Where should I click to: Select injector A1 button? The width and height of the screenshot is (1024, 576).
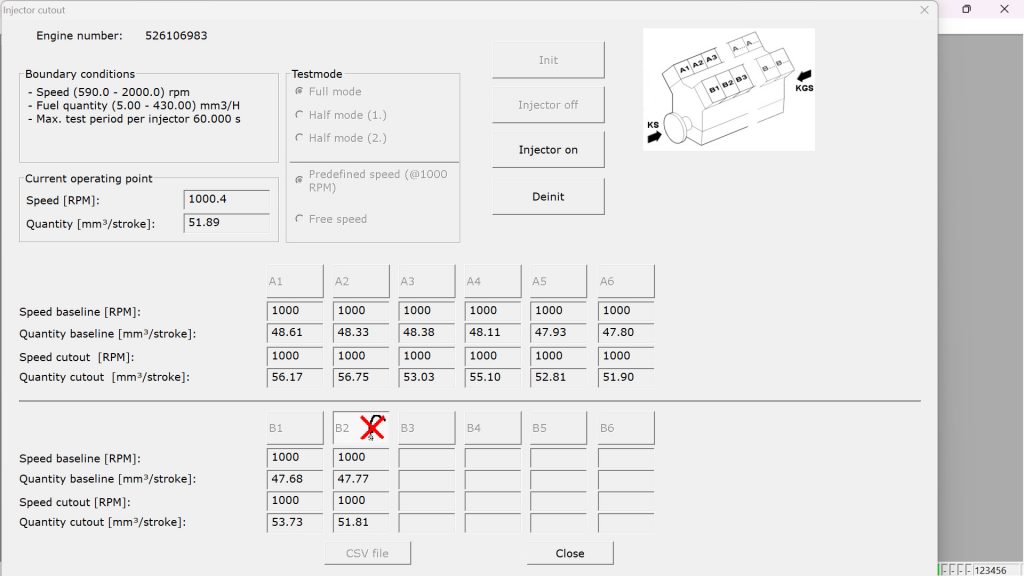(x=295, y=281)
